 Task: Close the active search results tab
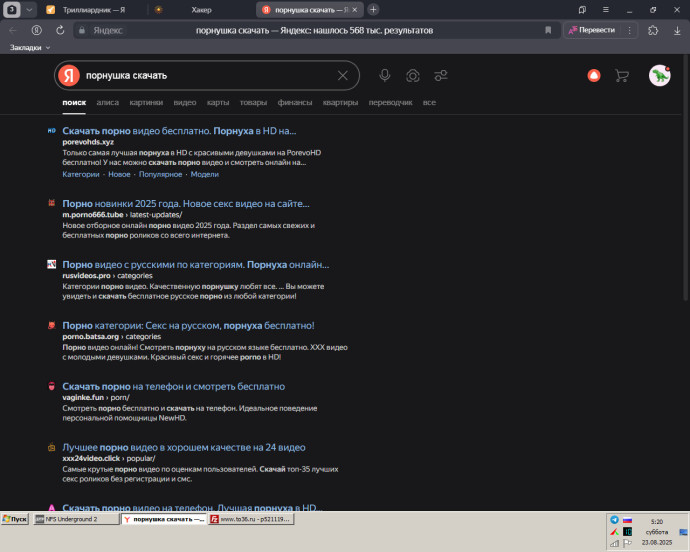pos(355,10)
